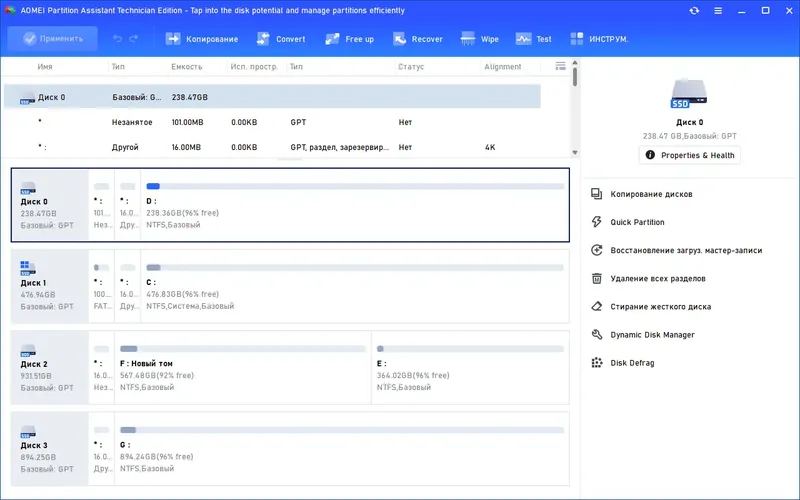Image resolution: width=800 pixels, height=500 pixels.
Task: Click the Disk Defrag icon
Action: pos(596,363)
